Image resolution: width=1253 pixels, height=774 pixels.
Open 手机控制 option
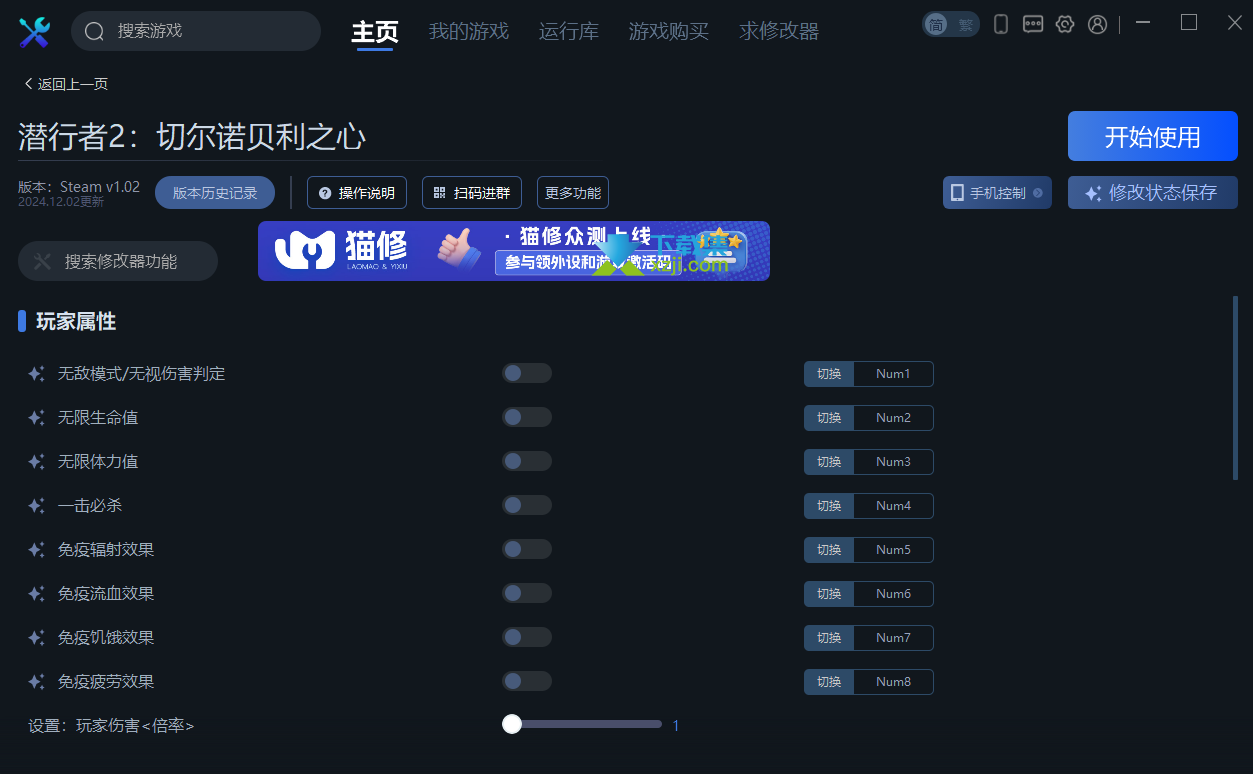click(997, 193)
